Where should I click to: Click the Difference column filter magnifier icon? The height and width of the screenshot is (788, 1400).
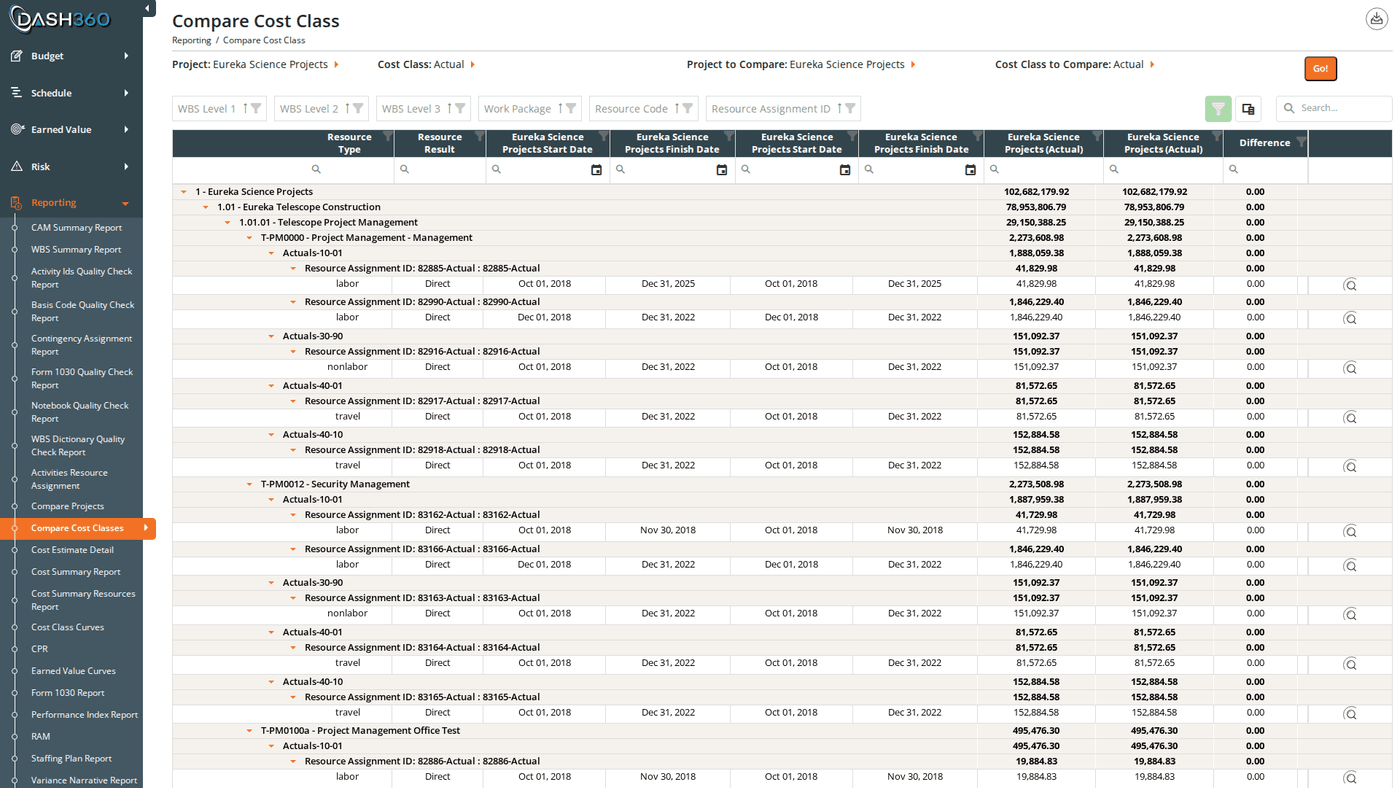[x=1233, y=170]
